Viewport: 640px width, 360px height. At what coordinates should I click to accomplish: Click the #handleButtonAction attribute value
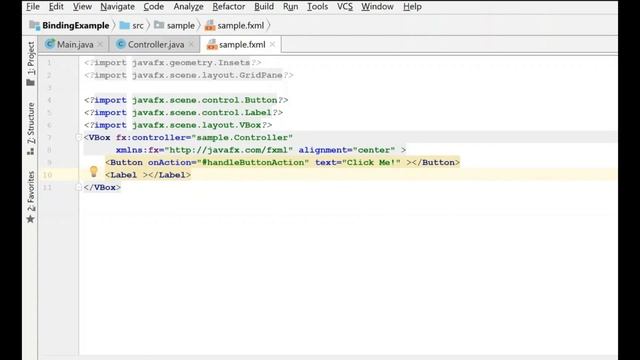(253, 162)
